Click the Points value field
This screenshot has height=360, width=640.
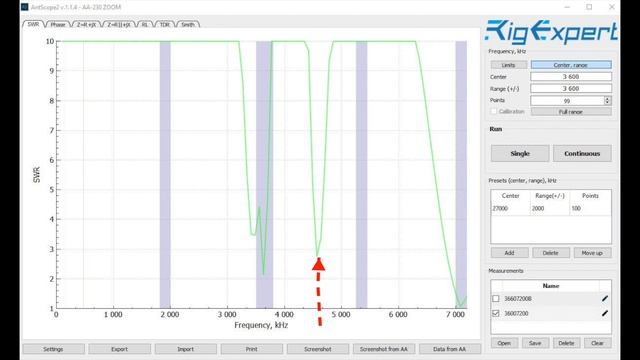coord(567,100)
